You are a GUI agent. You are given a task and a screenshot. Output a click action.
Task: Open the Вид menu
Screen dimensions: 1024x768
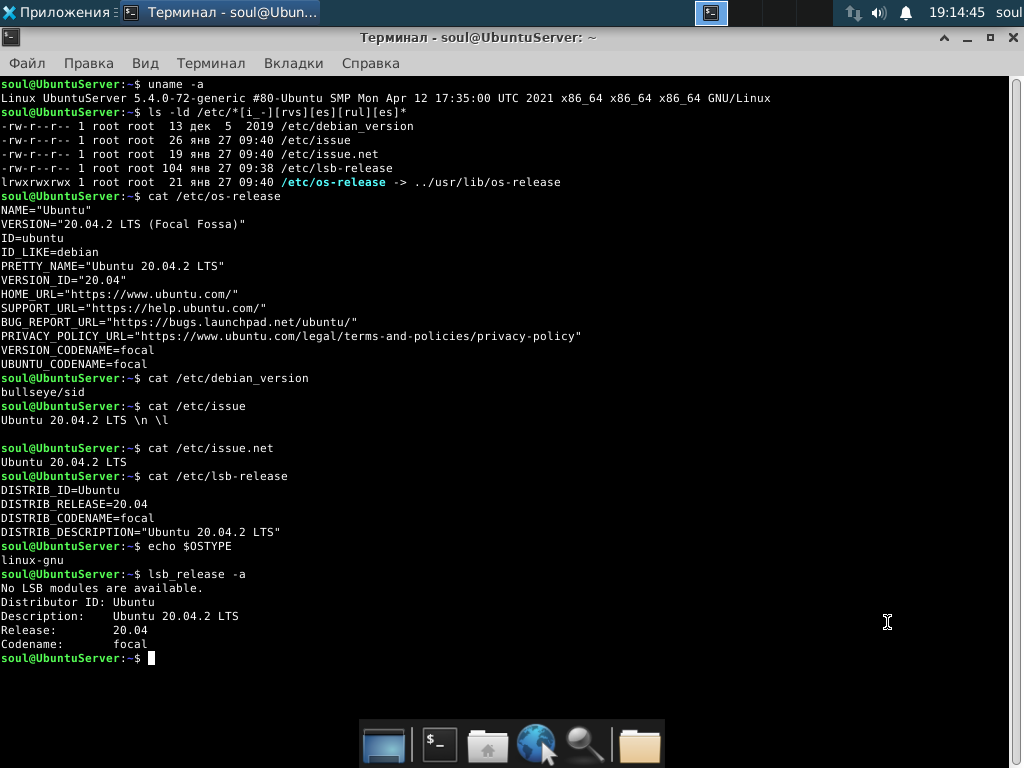145,63
